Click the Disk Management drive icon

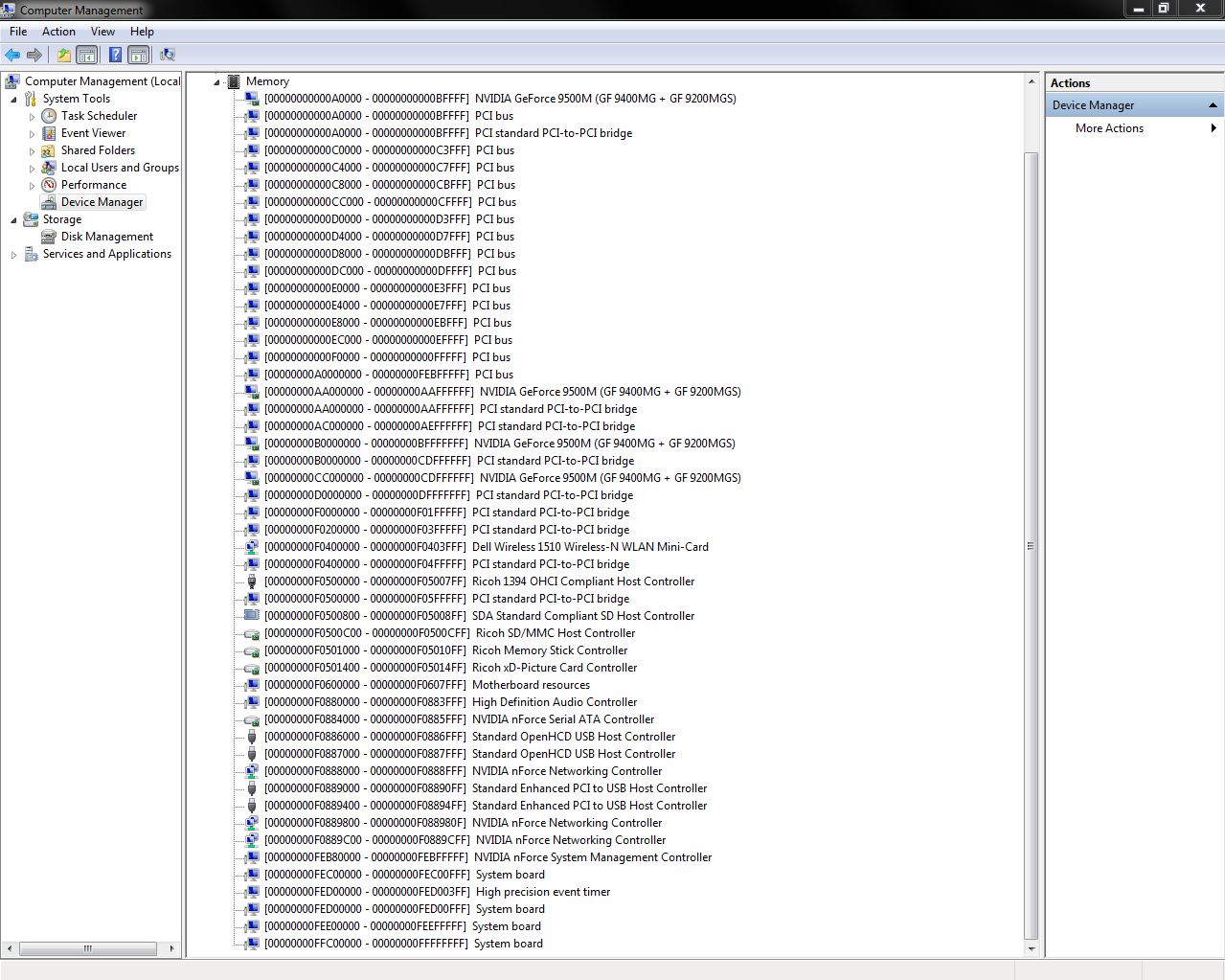pyautogui.click(x=49, y=237)
